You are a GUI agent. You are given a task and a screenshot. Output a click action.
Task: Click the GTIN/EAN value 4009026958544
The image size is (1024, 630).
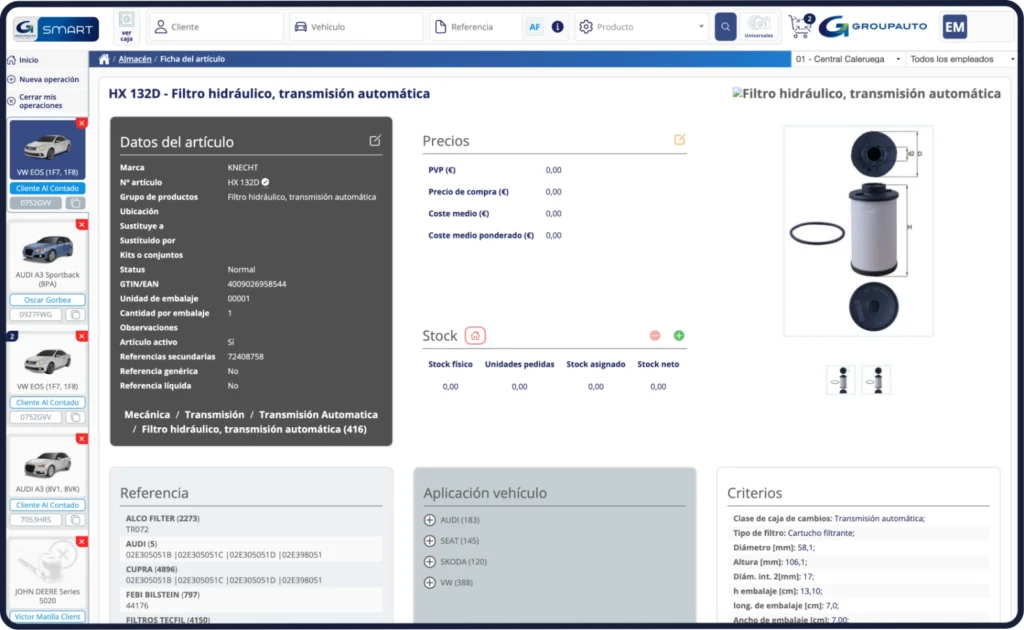[x=257, y=284]
